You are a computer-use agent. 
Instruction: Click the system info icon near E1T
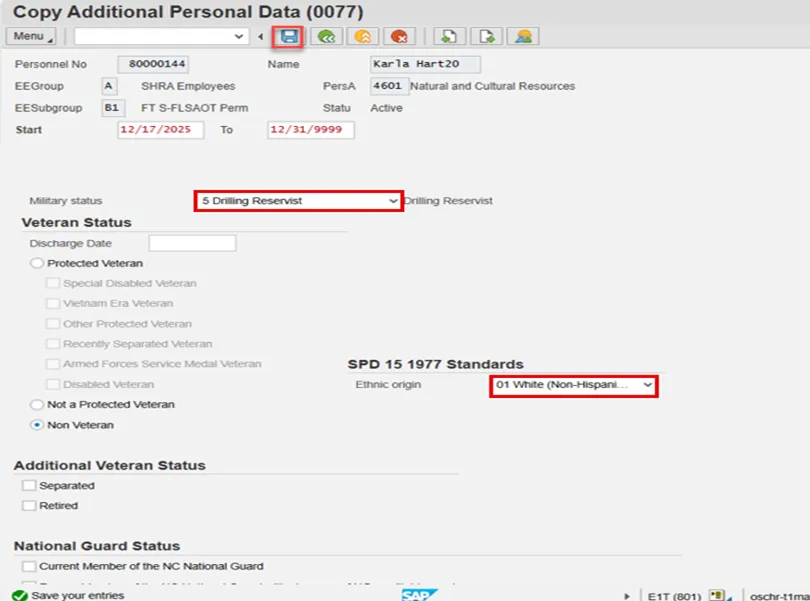(x=716, y=595)
